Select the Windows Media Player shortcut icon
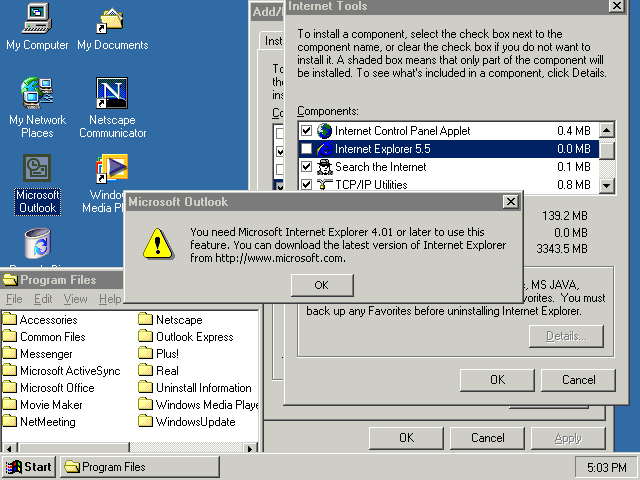Viewport: 640px width, 480px height. click(x=112, y=168)
